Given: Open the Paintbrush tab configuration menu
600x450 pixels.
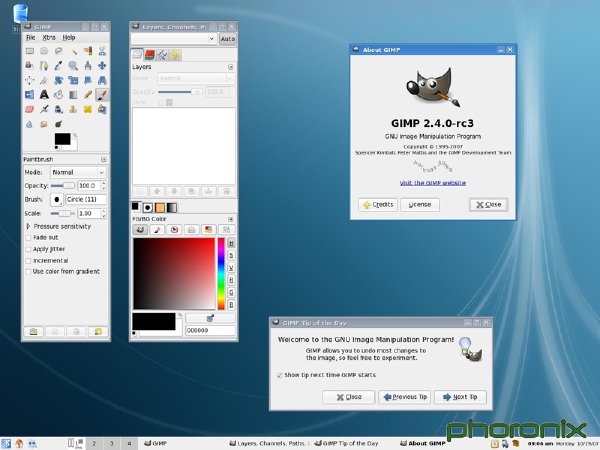Looking at the screenshot, I should pos(104,159).
